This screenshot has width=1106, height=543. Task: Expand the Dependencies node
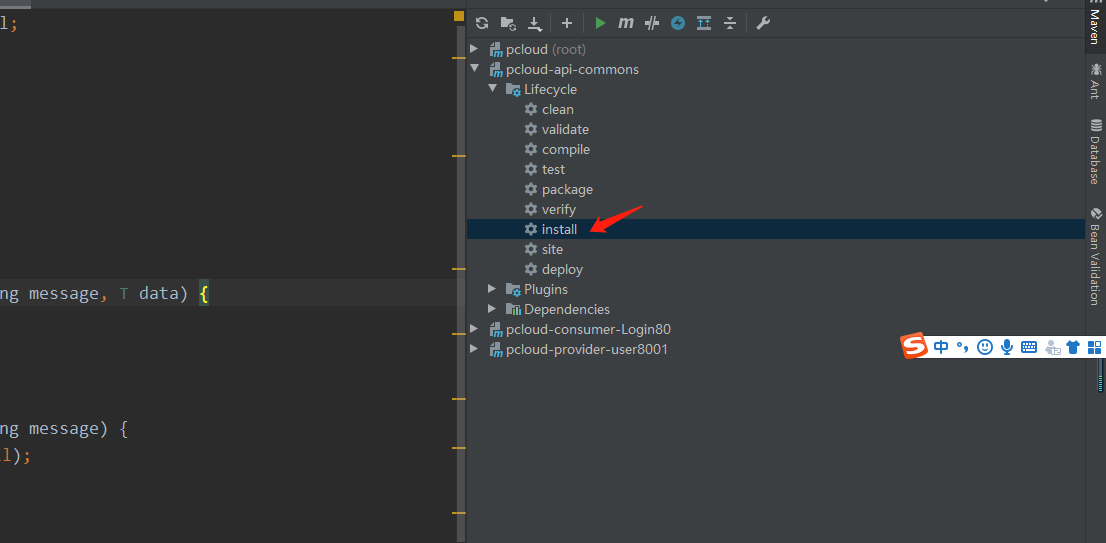[x=492, y=309]
